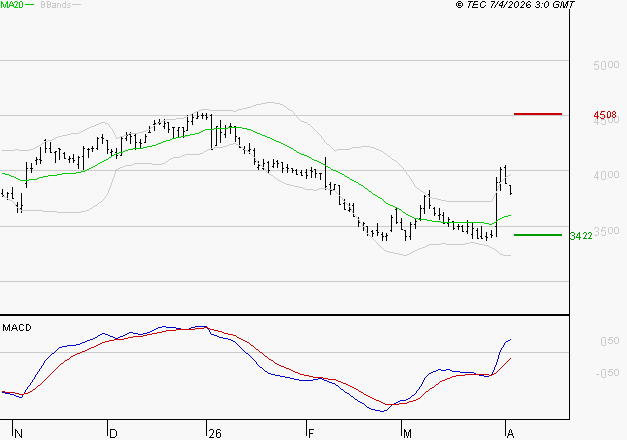This screenshot has height=440, width=627.
Task: Click the M month axis marker
Action: tap(407, 433)
